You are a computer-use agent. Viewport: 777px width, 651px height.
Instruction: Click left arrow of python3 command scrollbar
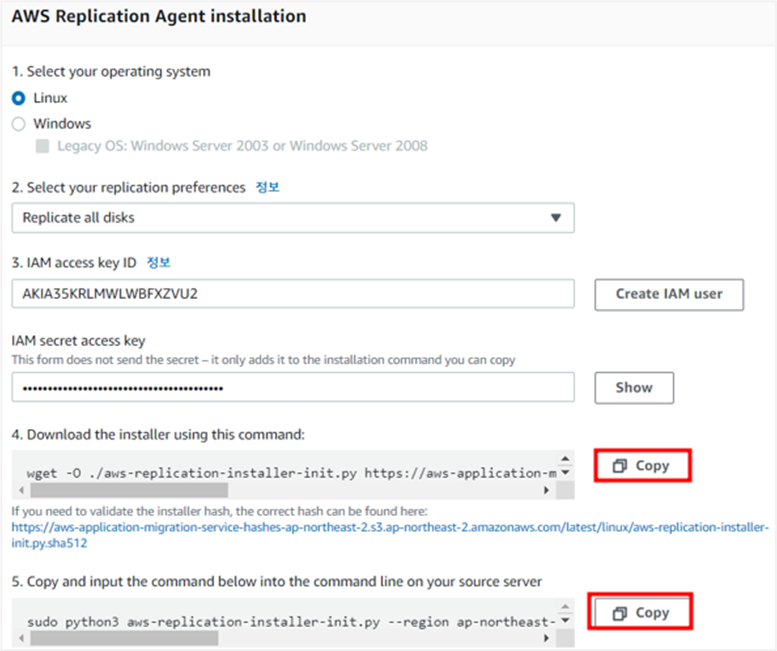point(21,638)
